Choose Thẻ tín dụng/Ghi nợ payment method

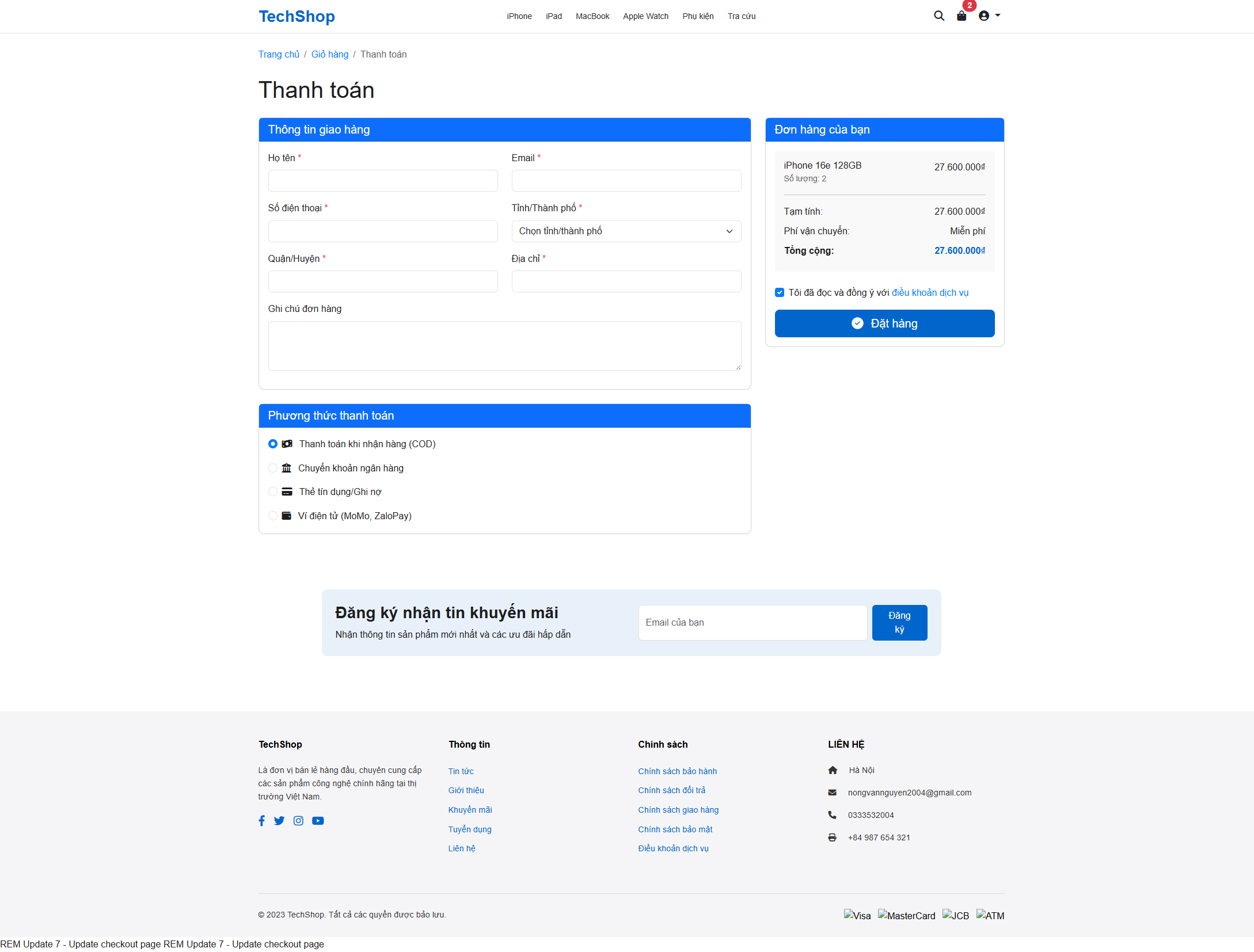(x=273, y=492)
